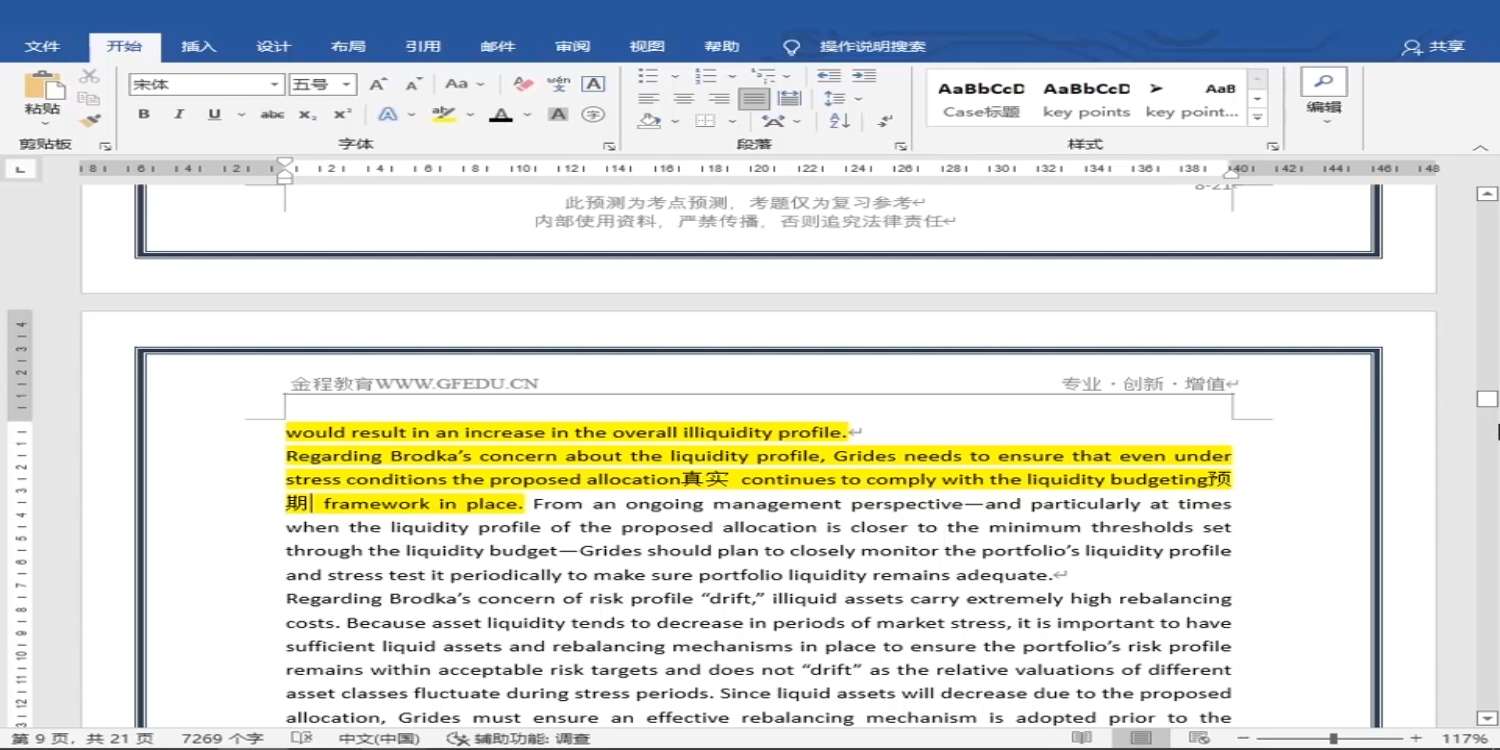
Task: Click the phonetic guide (wén) icon
Action: coord(559,84)
